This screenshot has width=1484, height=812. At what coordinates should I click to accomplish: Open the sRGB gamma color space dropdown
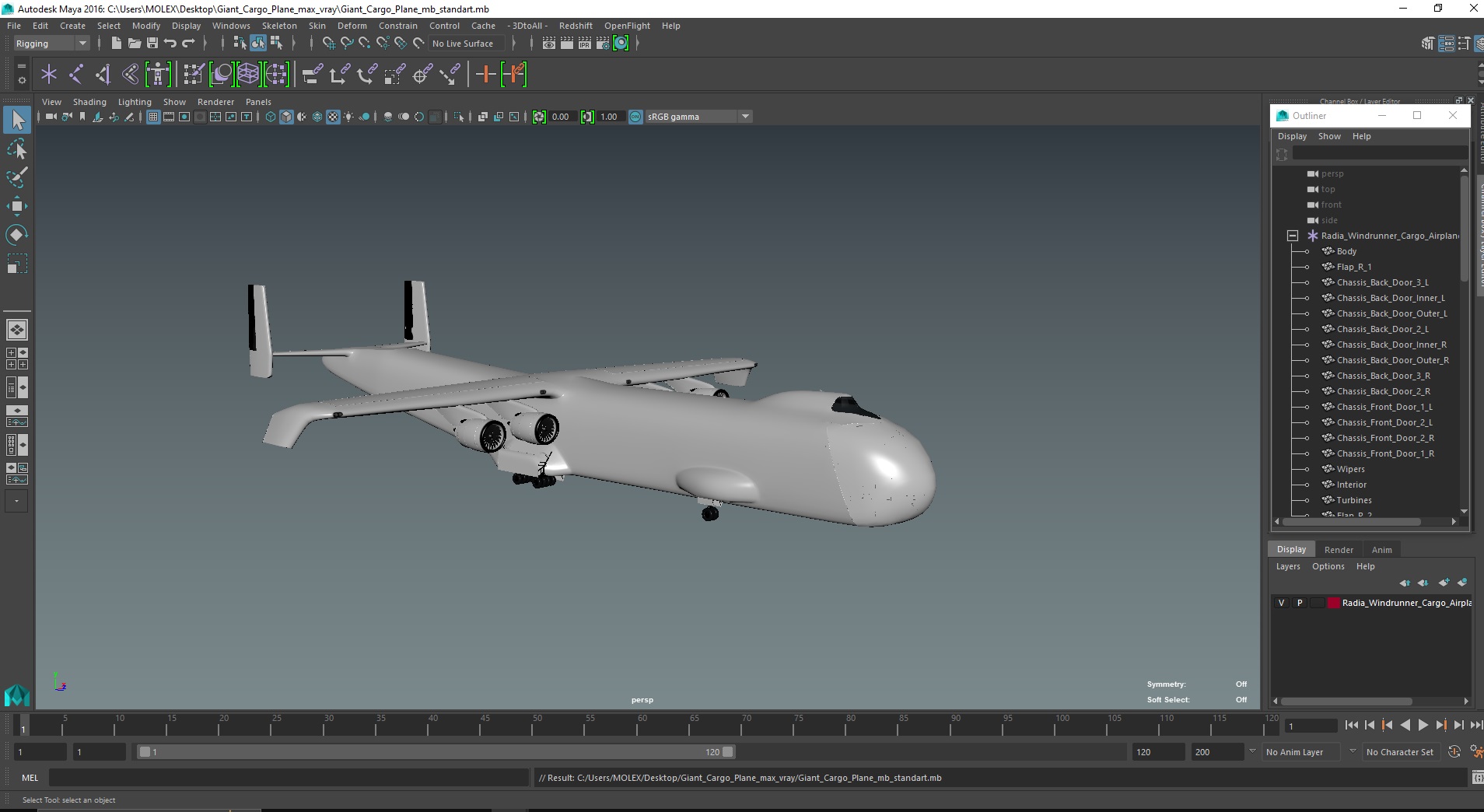(x=698, y=117)
